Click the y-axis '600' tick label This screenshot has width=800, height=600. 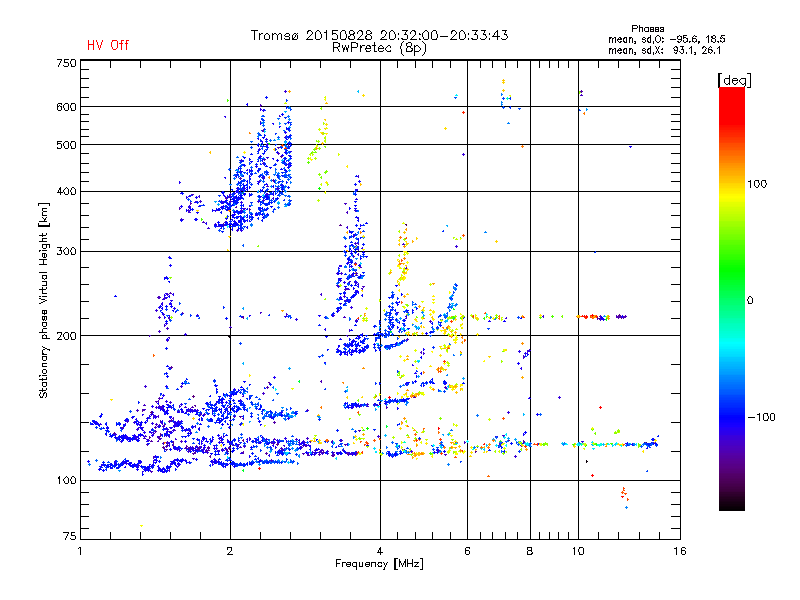66,107
